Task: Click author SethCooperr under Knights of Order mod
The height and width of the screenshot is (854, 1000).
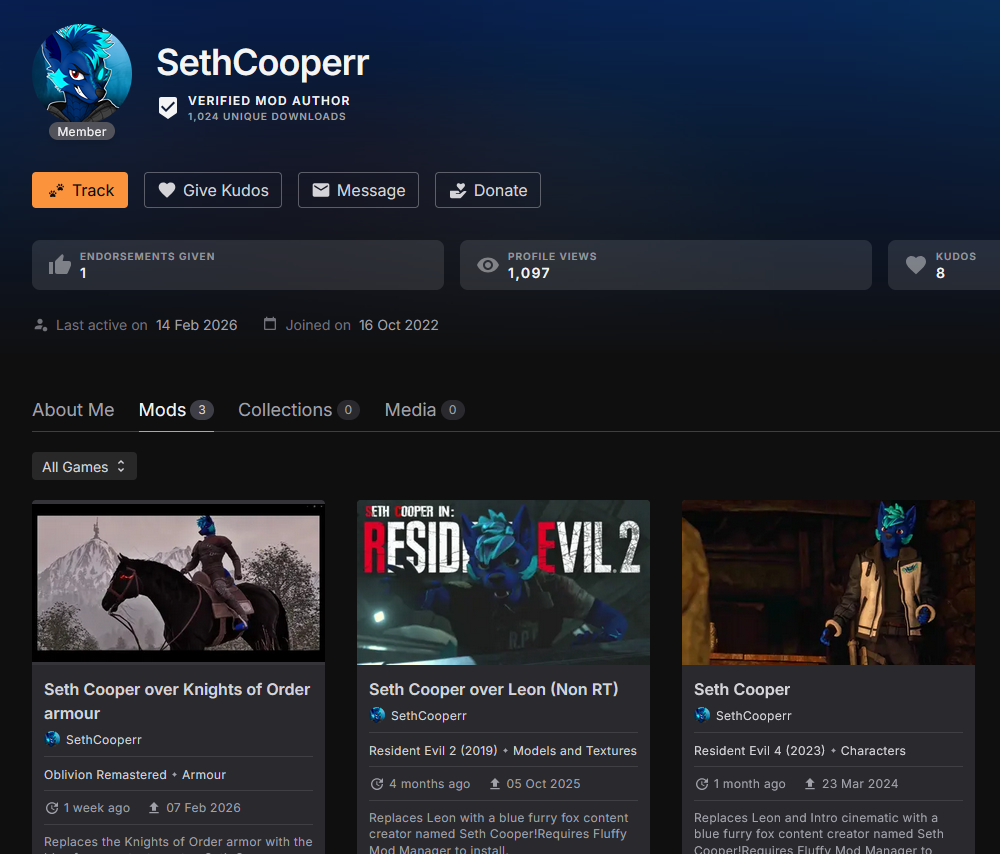Action: tap(103, 740)
